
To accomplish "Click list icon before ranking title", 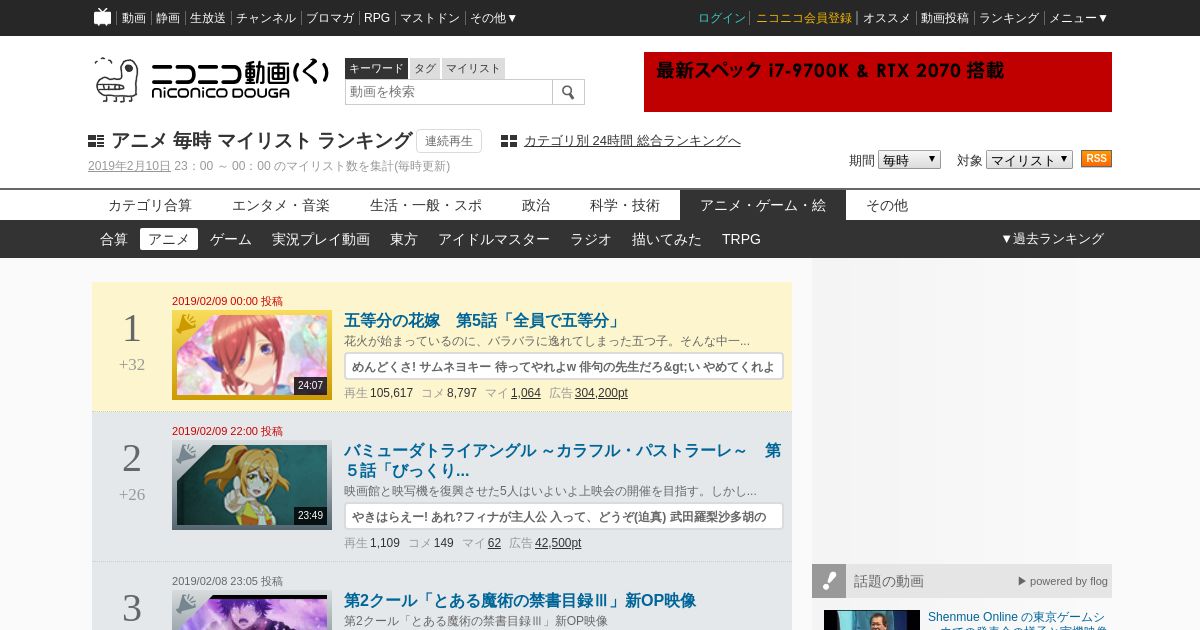I will pos(96,141).
